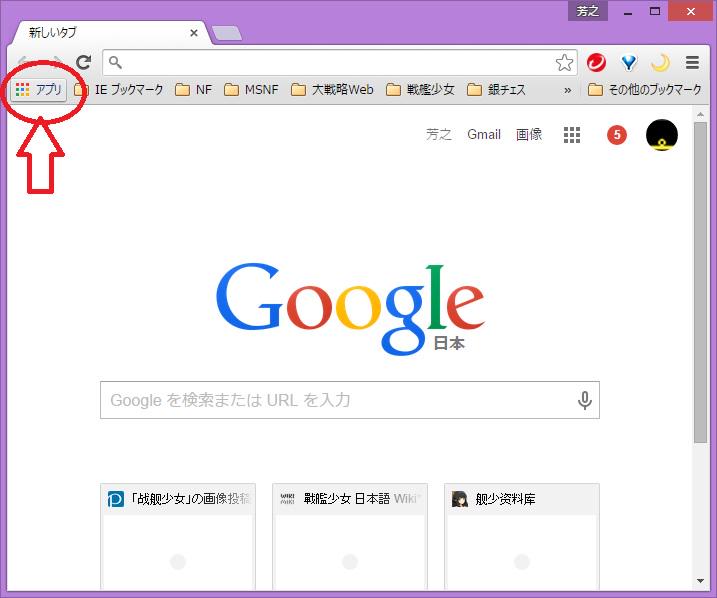Viewport: 717px width, 598px height.
Task: Open the 「战舰少女」の画像投稿 thumbnail
Action: tap(178, 537)
